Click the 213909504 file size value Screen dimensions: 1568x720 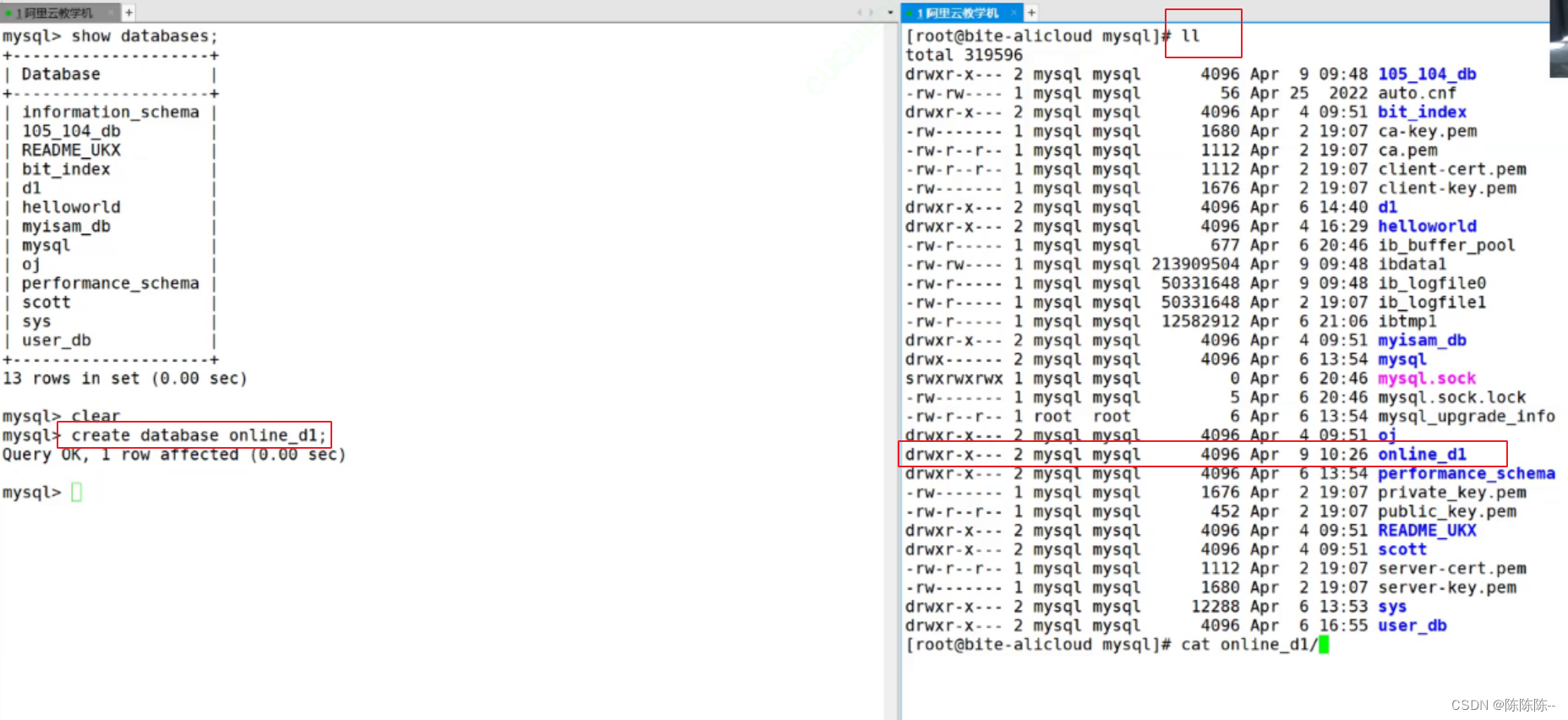[x=1195, y=265]
